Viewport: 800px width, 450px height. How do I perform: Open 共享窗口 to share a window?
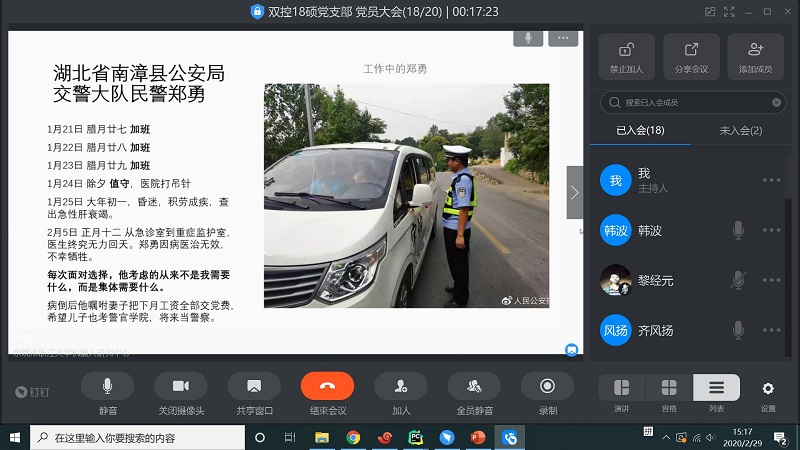[254, 386]
